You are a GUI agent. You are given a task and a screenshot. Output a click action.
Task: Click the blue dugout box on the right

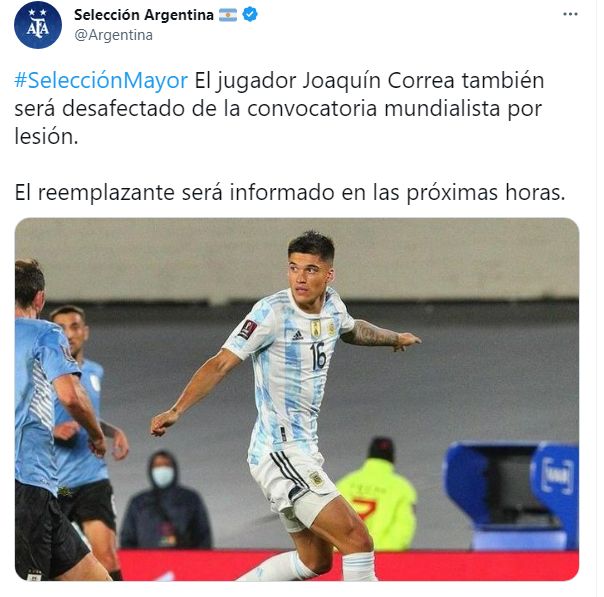pos(512,495)
